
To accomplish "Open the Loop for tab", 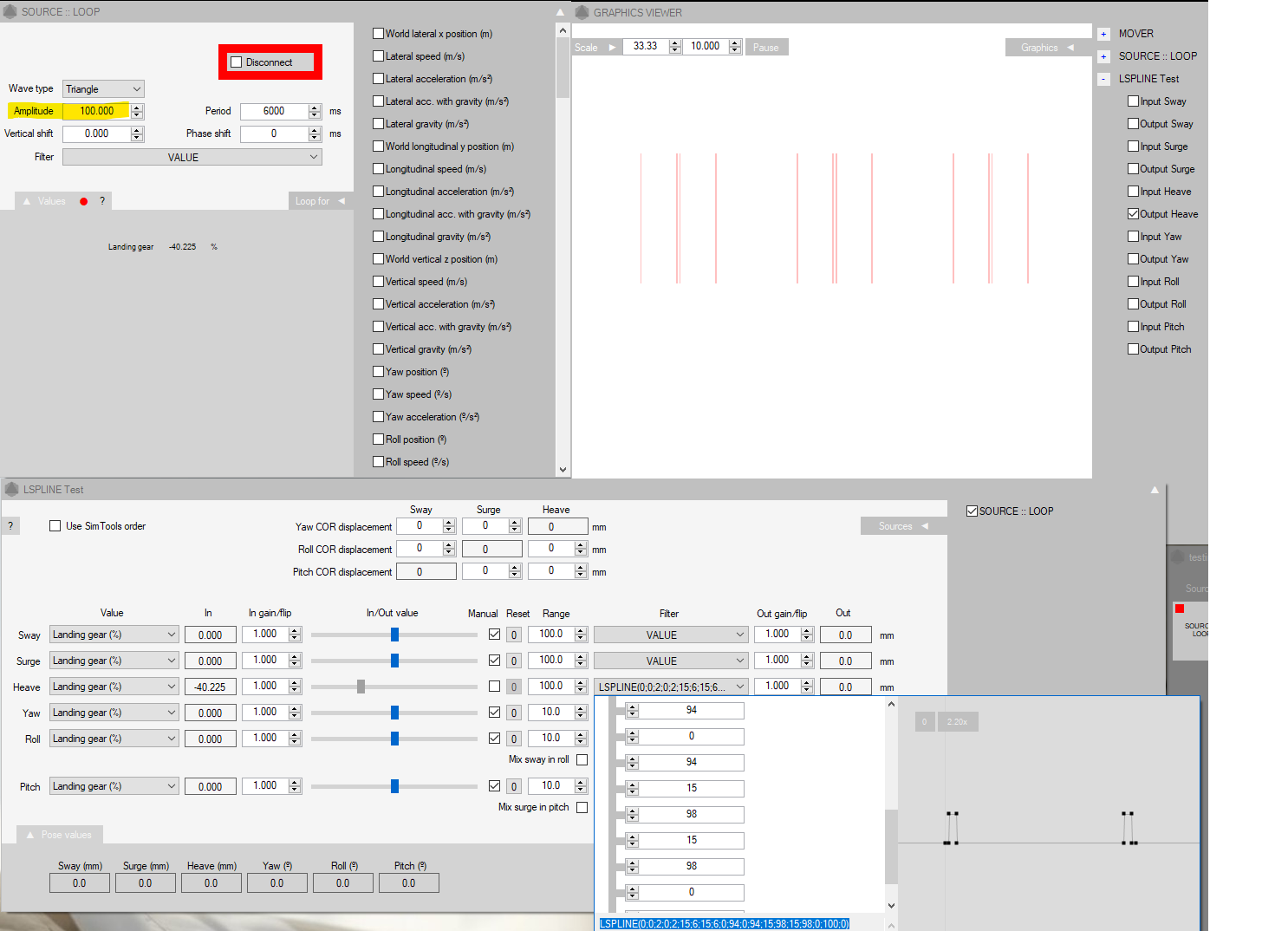I will (319, 201).
